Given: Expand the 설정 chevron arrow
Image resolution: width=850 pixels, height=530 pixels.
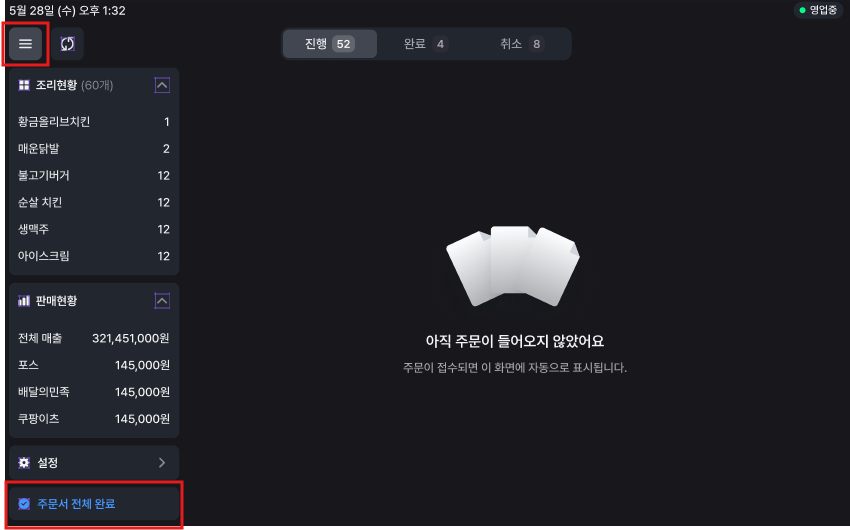Looking at the screenshot, I should 162,463.
